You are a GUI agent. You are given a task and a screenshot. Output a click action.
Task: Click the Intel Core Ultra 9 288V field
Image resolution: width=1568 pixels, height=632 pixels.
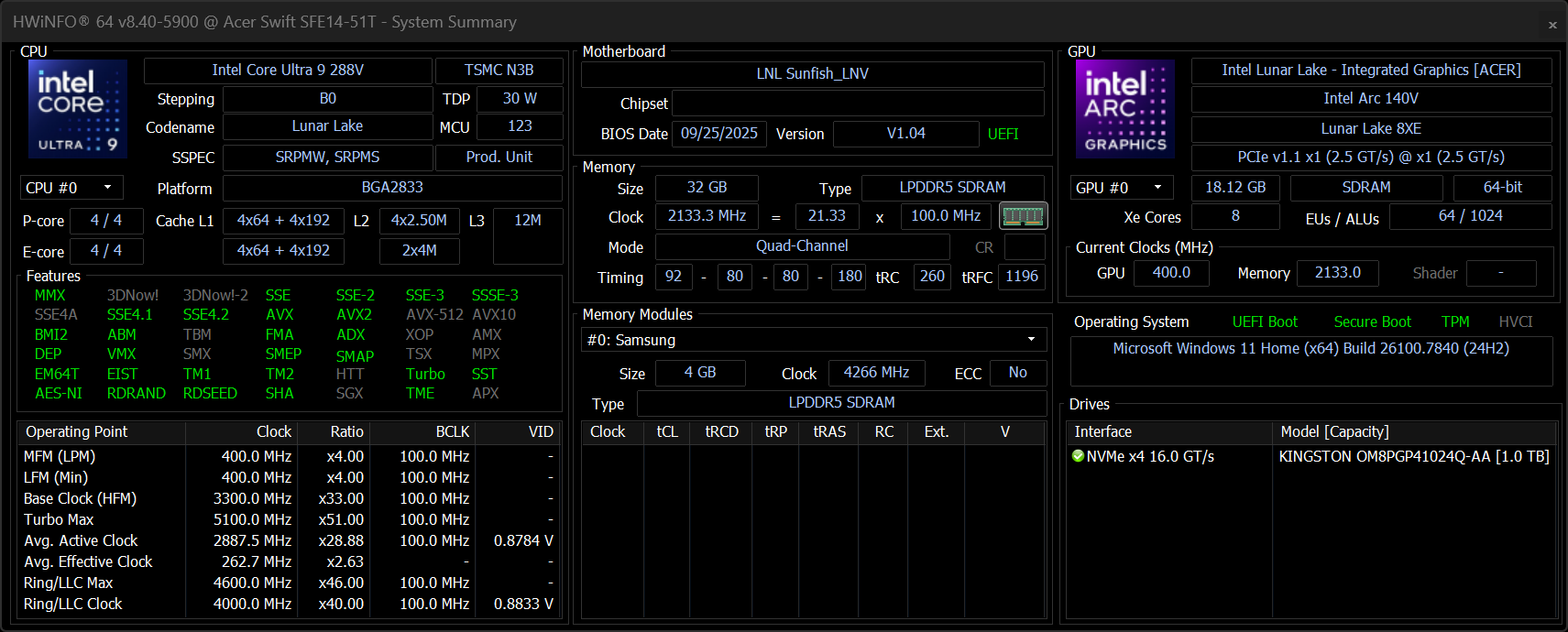click(288, 71)
